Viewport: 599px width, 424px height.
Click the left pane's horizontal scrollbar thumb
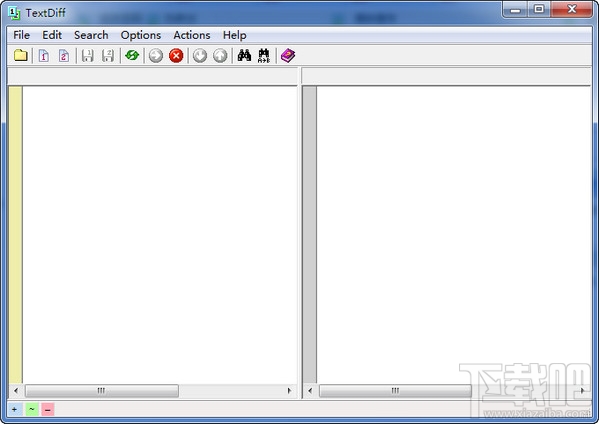pos(102,390)
